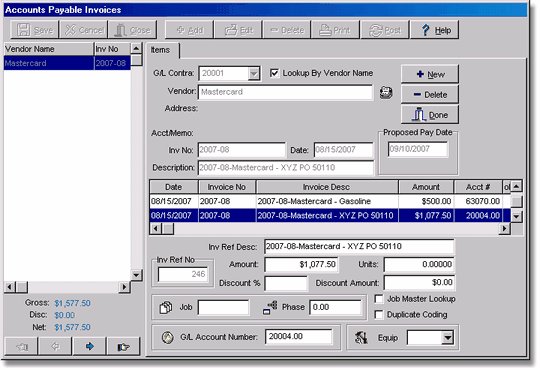This screenshot has width=540, height=370.
Task: Go to next record with blue arrow
Action: click(x=90, y=346)
